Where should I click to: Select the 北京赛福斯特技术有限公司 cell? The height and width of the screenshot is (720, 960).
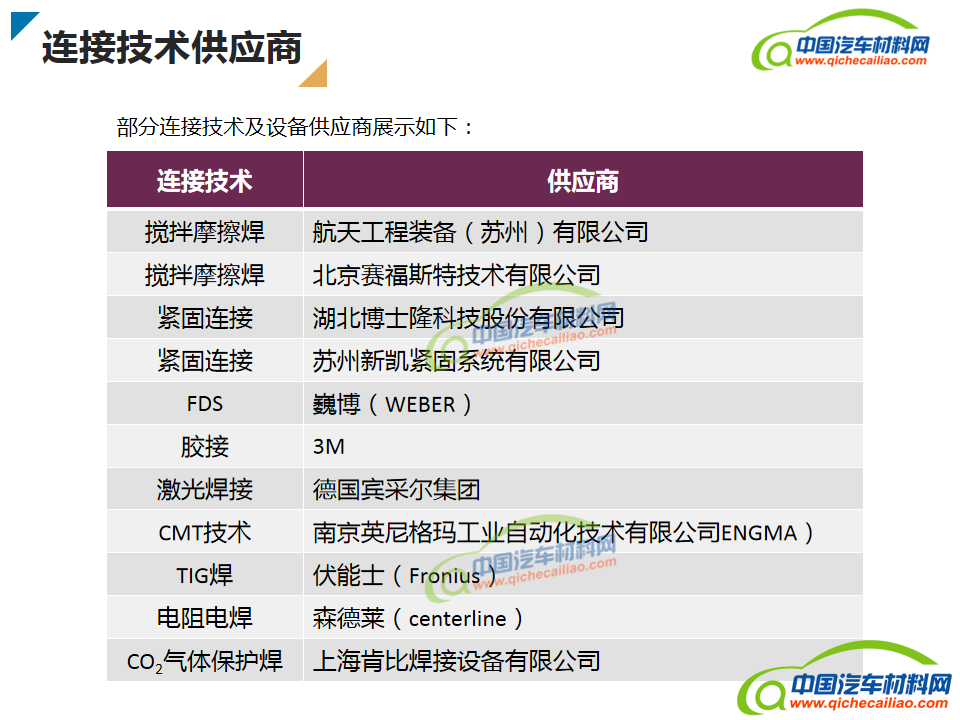coord(456,275)
